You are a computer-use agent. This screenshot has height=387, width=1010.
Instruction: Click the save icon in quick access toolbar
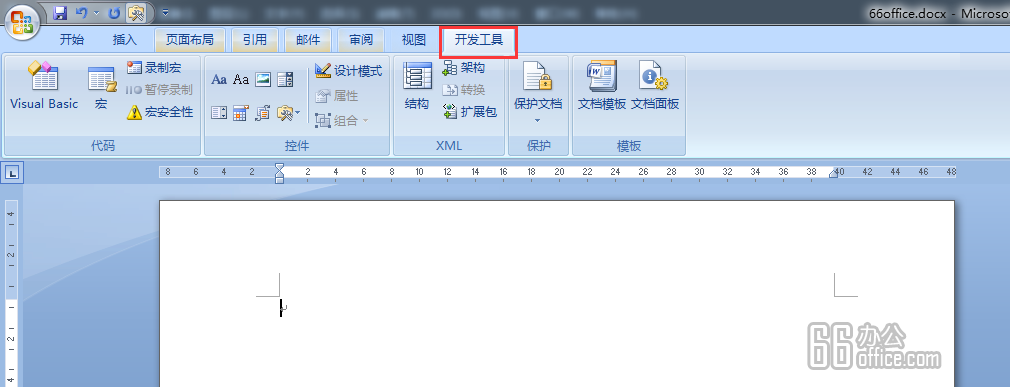60,12
